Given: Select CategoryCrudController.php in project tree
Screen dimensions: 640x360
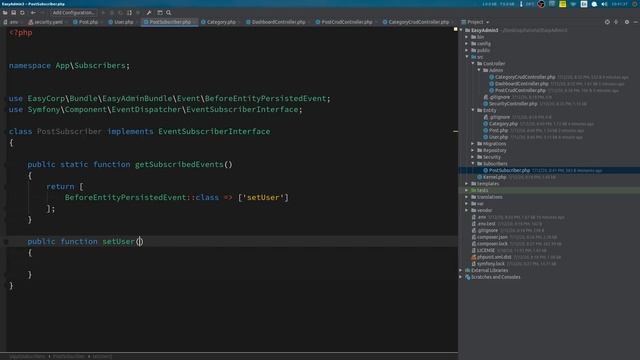Looking at the screenshot, I should point(525,77).
